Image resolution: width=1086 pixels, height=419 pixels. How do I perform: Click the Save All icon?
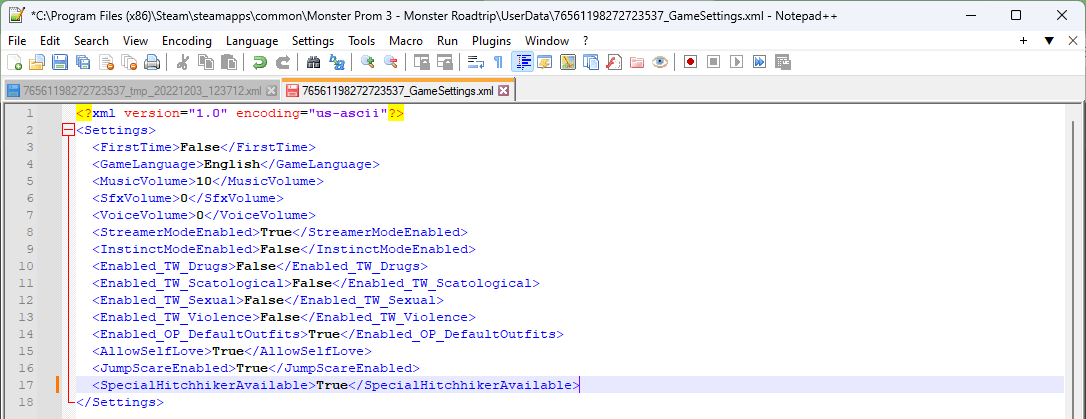(83, 63)
